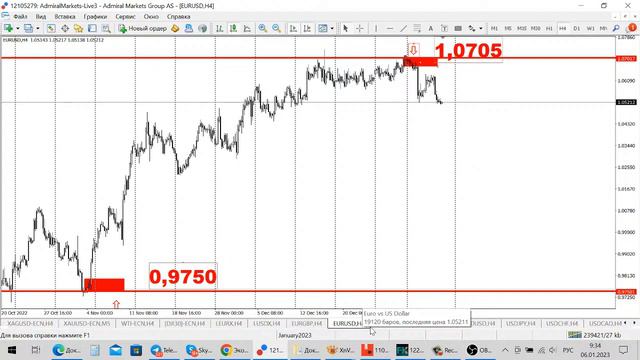Open the arrows objects tool icon
The height and width of the screenshot is (360, 640).
coord(472,28)
